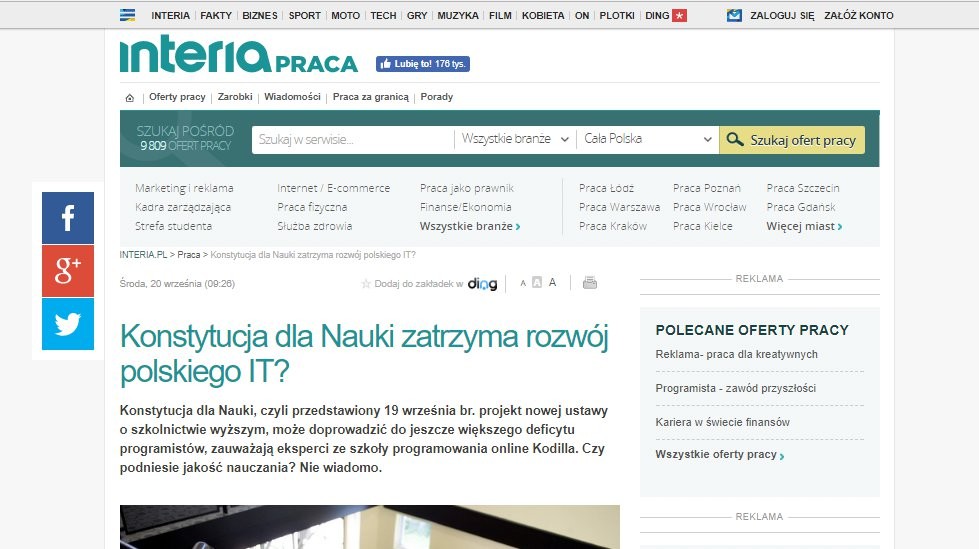The width and height of the screenshot is (979, 549).
Task: Select the medium font size A
Action: pyautogui.click(x=537, y=283)
